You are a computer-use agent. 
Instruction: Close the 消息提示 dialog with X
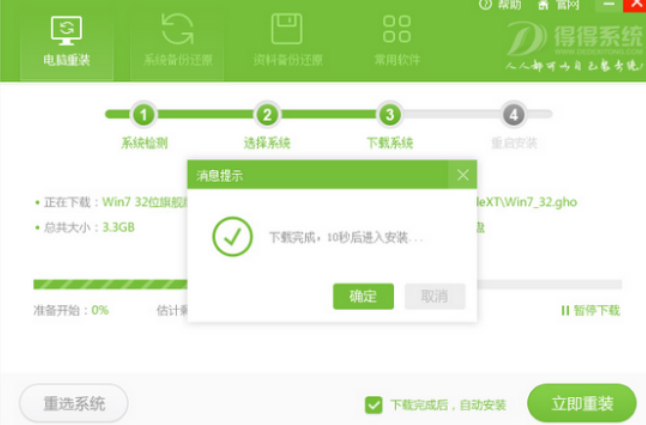tap(461, 175)
